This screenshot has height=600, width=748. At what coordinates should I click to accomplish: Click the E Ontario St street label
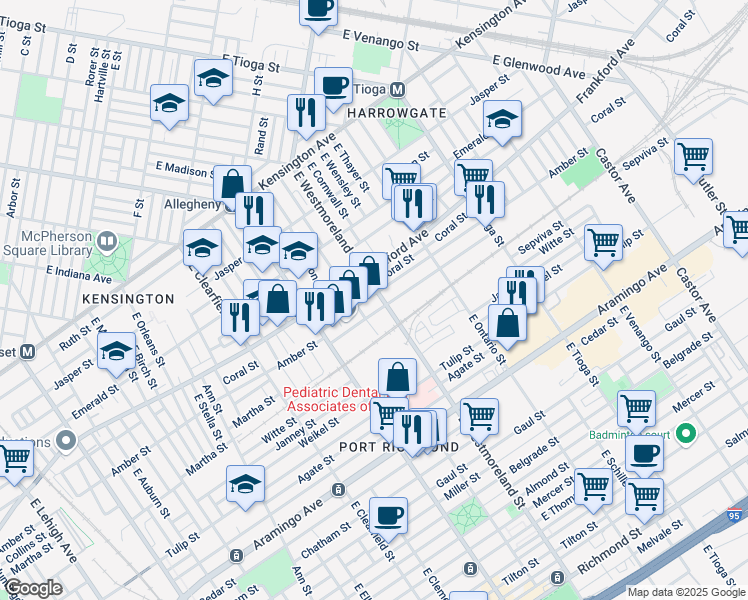click(x=487, y=339)
